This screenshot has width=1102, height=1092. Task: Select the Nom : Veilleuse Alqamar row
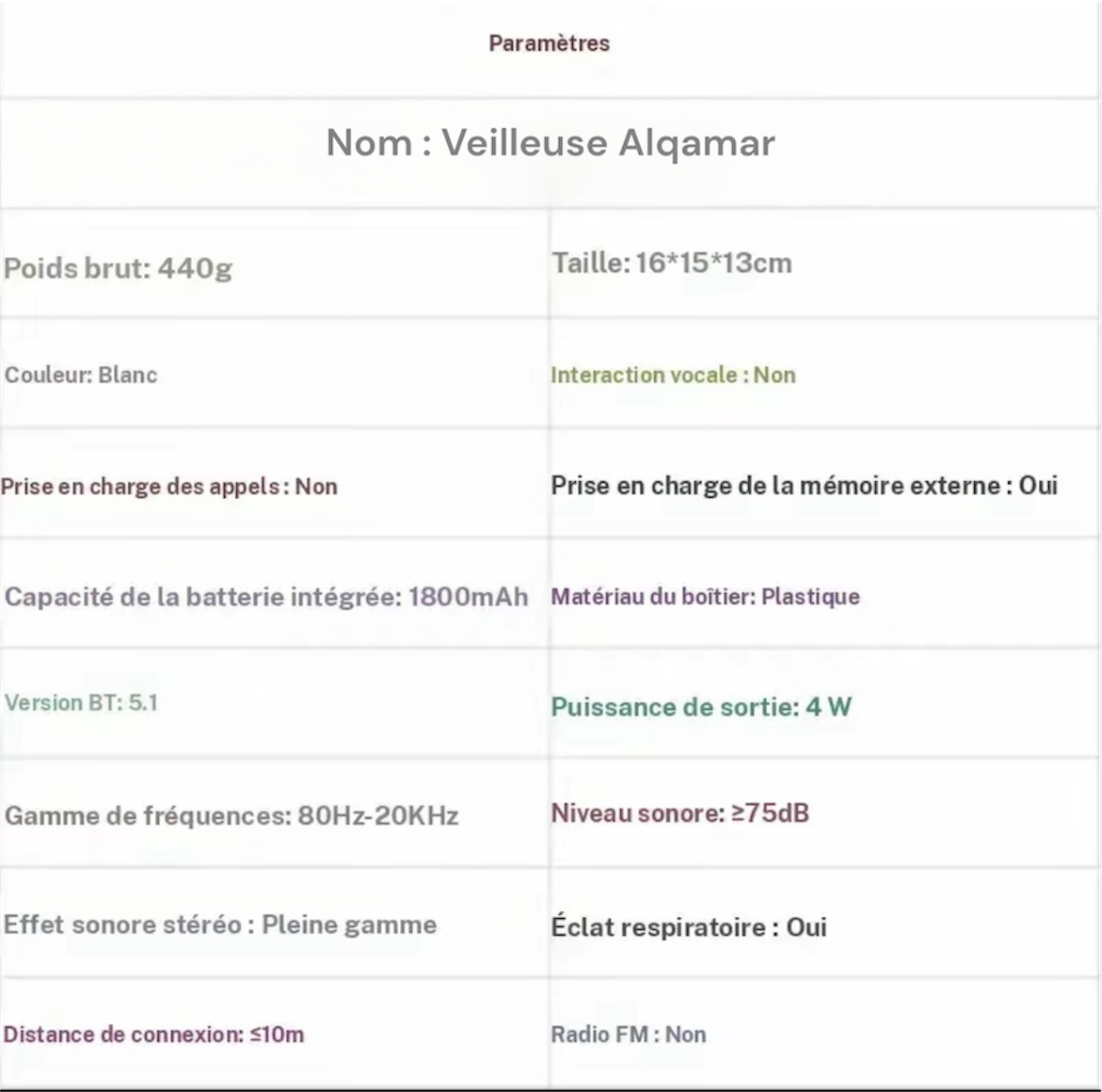pyautogui.click(x=551, y=143)
